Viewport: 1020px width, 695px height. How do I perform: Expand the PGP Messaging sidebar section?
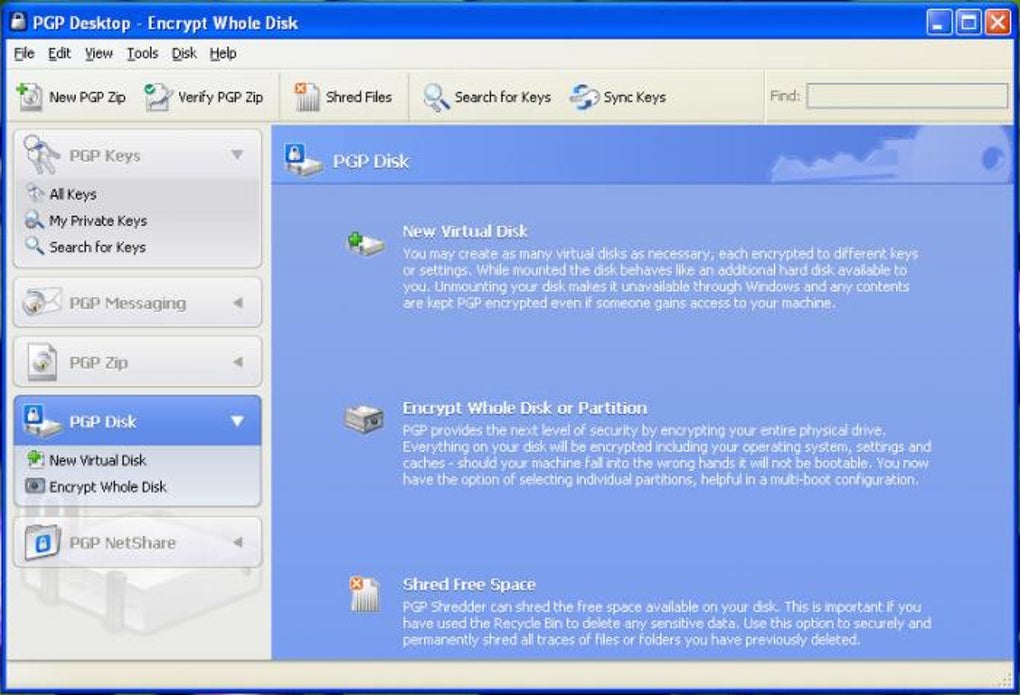[238, 303]
